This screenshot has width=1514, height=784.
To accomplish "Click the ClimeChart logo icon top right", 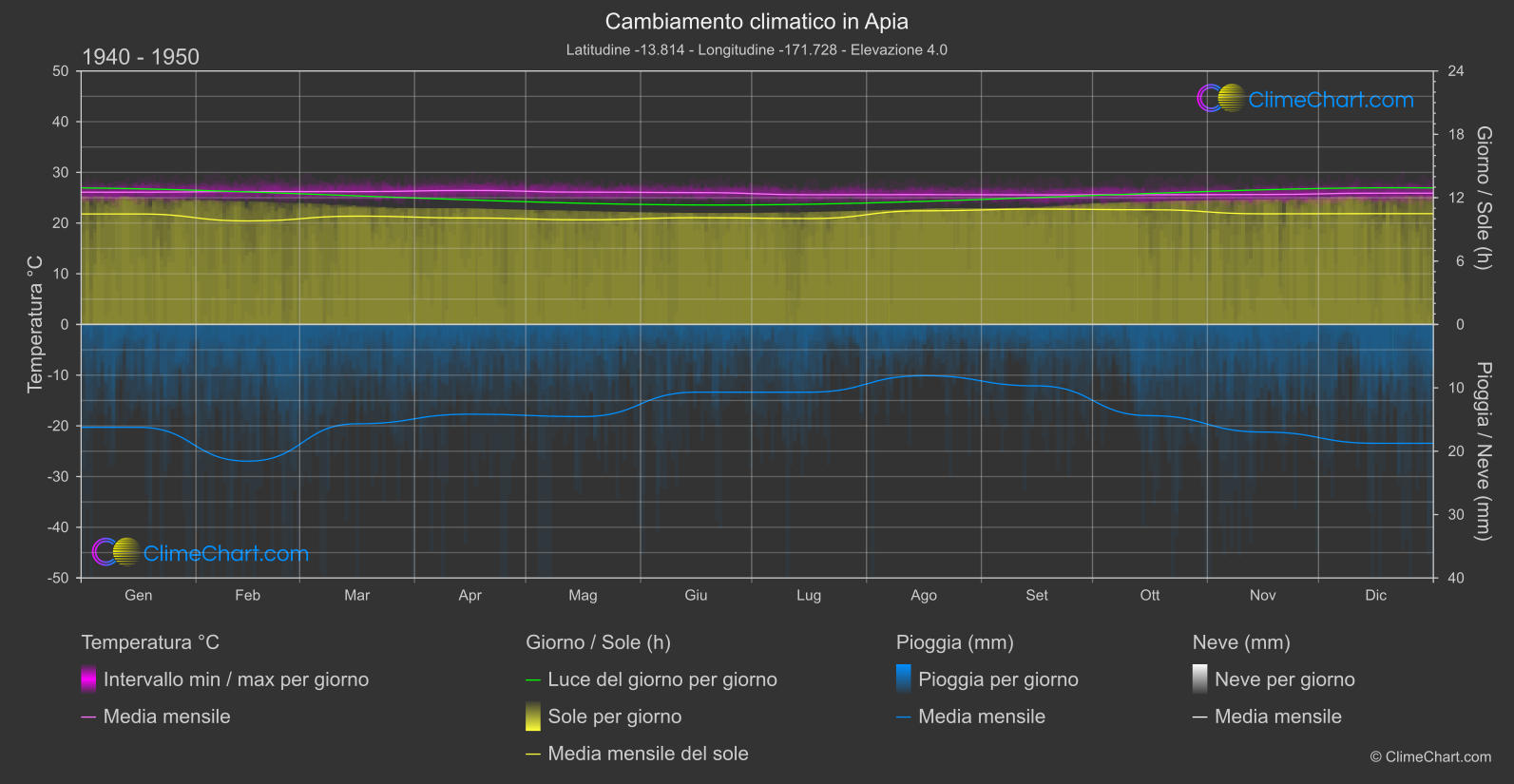I will (1221, 98).
